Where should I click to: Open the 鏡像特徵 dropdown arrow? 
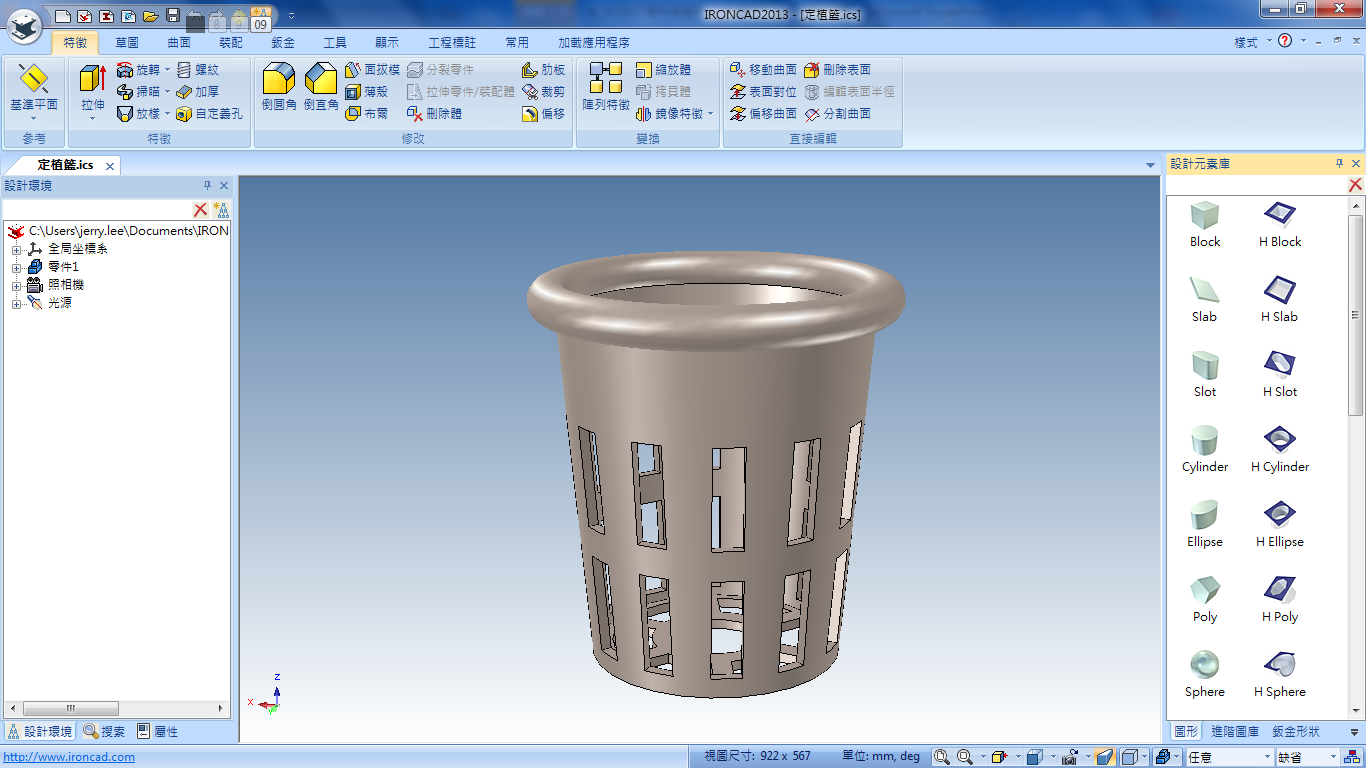[711, 114]
